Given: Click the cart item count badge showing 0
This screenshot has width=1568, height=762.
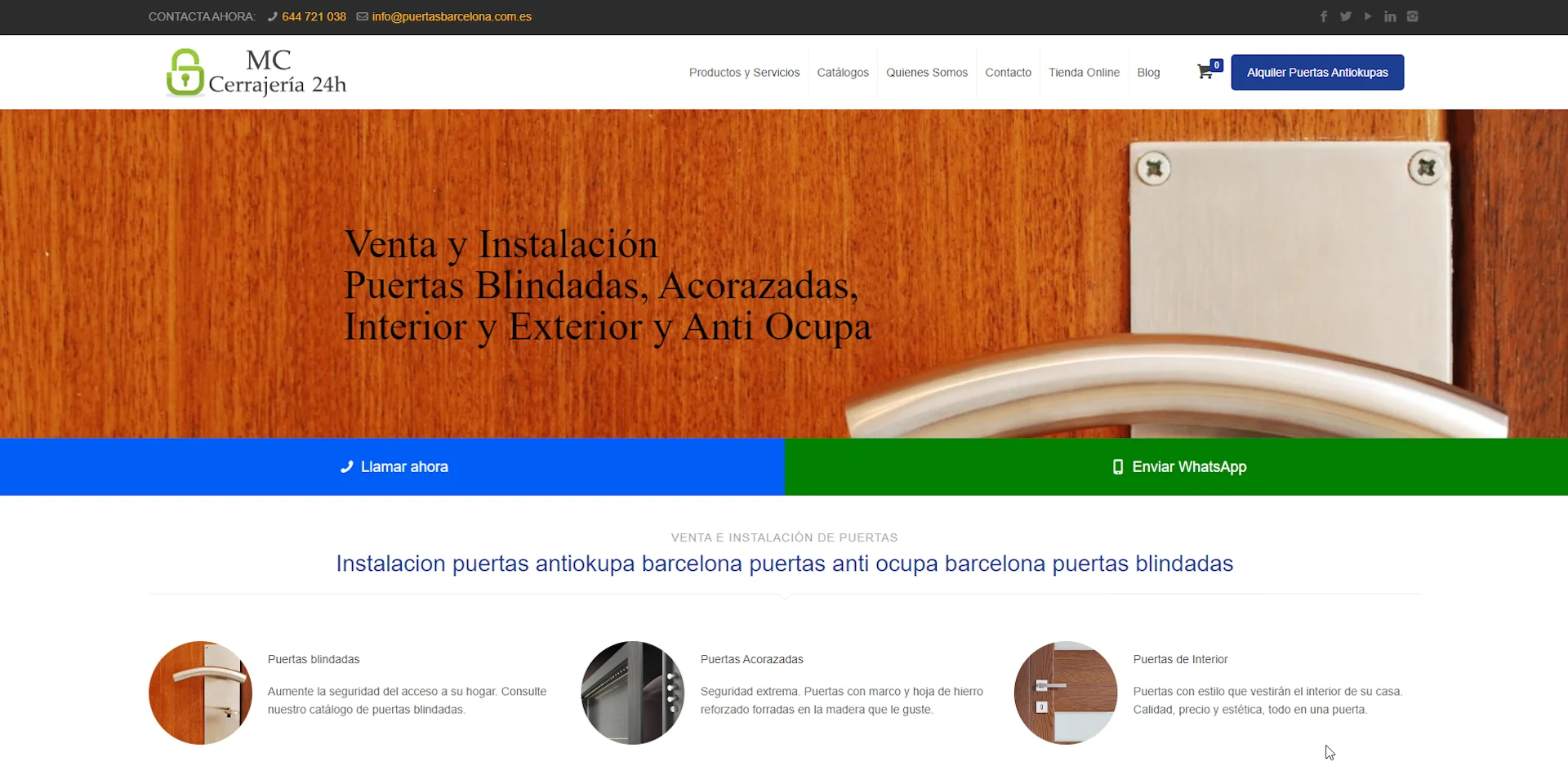Looking at the screenshot, I should (x=1216, y=65).
